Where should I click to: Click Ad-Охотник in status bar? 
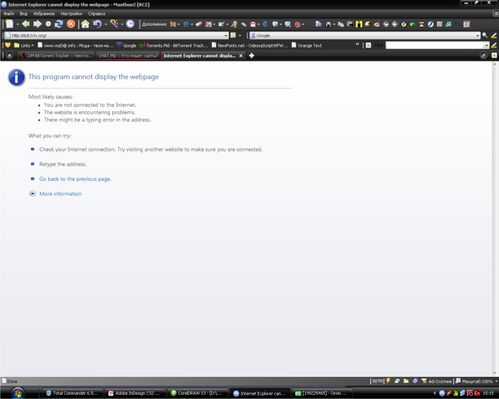(436, 381)
